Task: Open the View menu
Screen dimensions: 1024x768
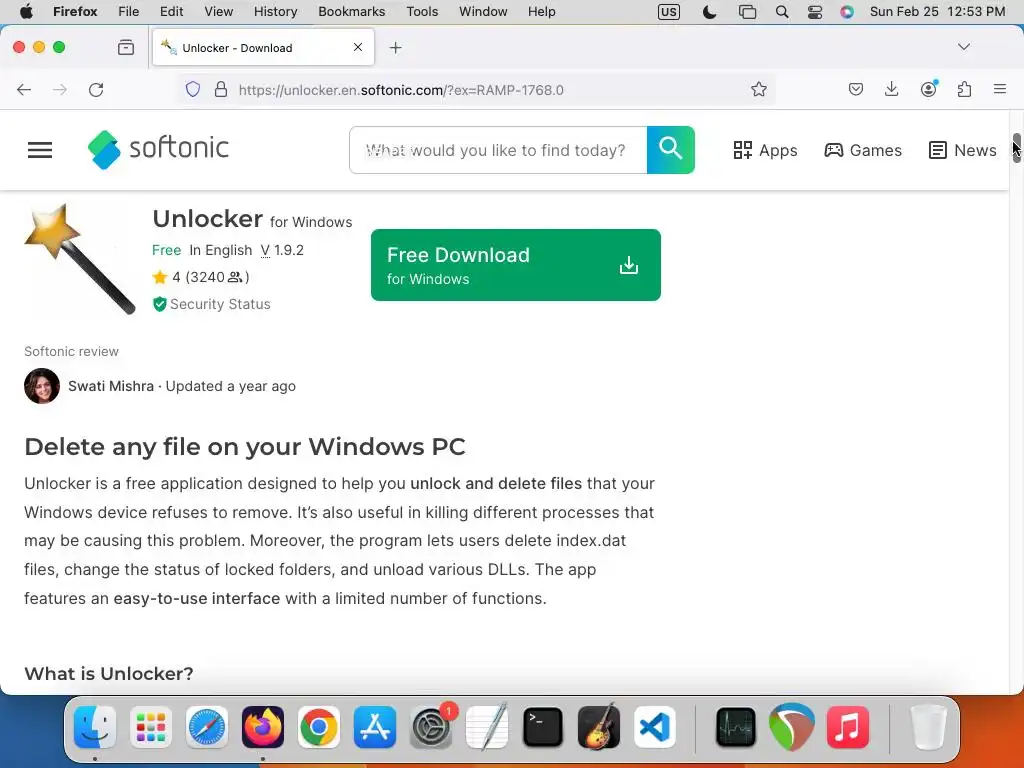Action: click(219, 12)
